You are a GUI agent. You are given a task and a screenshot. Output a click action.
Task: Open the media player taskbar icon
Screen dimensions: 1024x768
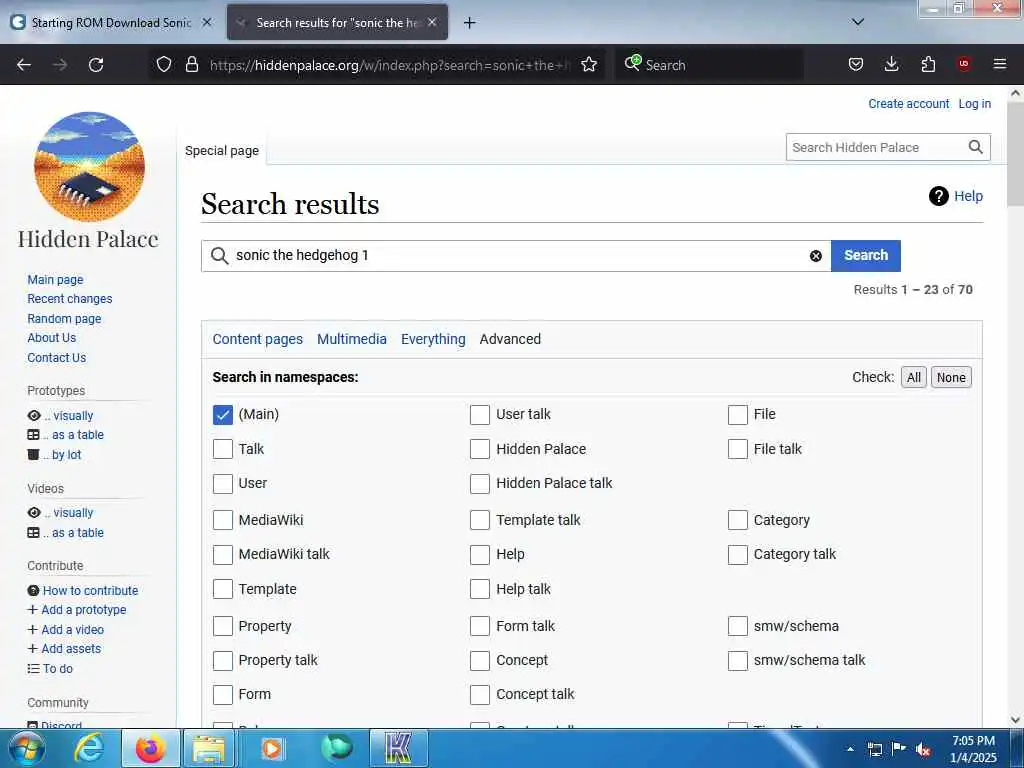272,748
